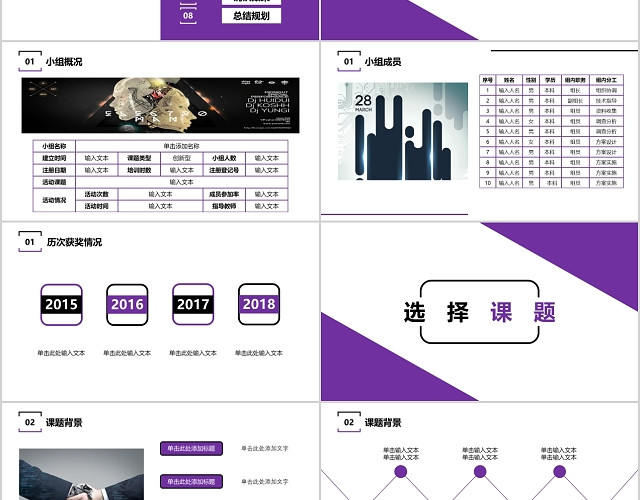Click the 活动次数 table cell
This screenshot has height=500, width=640.
click(97, 194)
